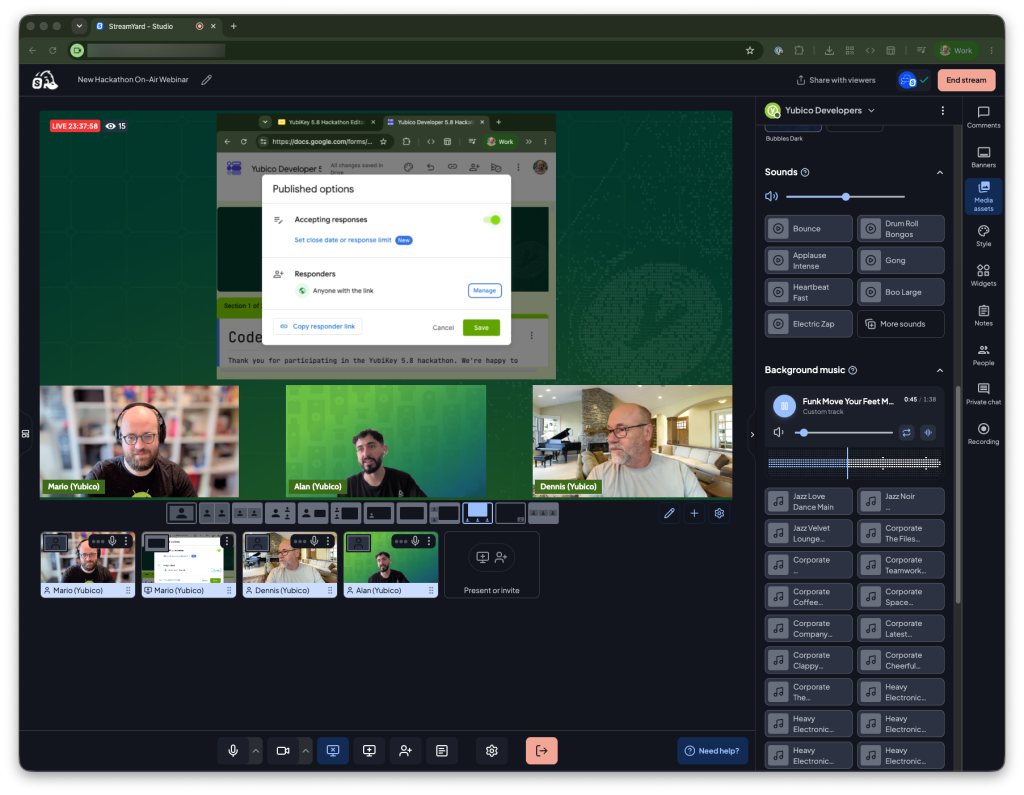This screenshot has width=1024, height=795.
Task: Click the present screen icon in the bottom toolbar
Action: [x=369, y=751]
